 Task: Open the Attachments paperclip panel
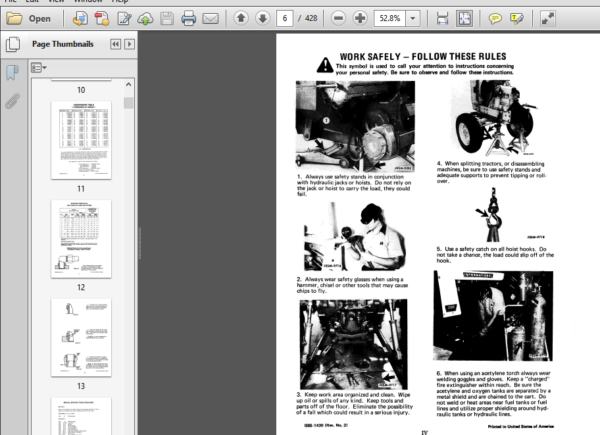click(x=12, y=101)
